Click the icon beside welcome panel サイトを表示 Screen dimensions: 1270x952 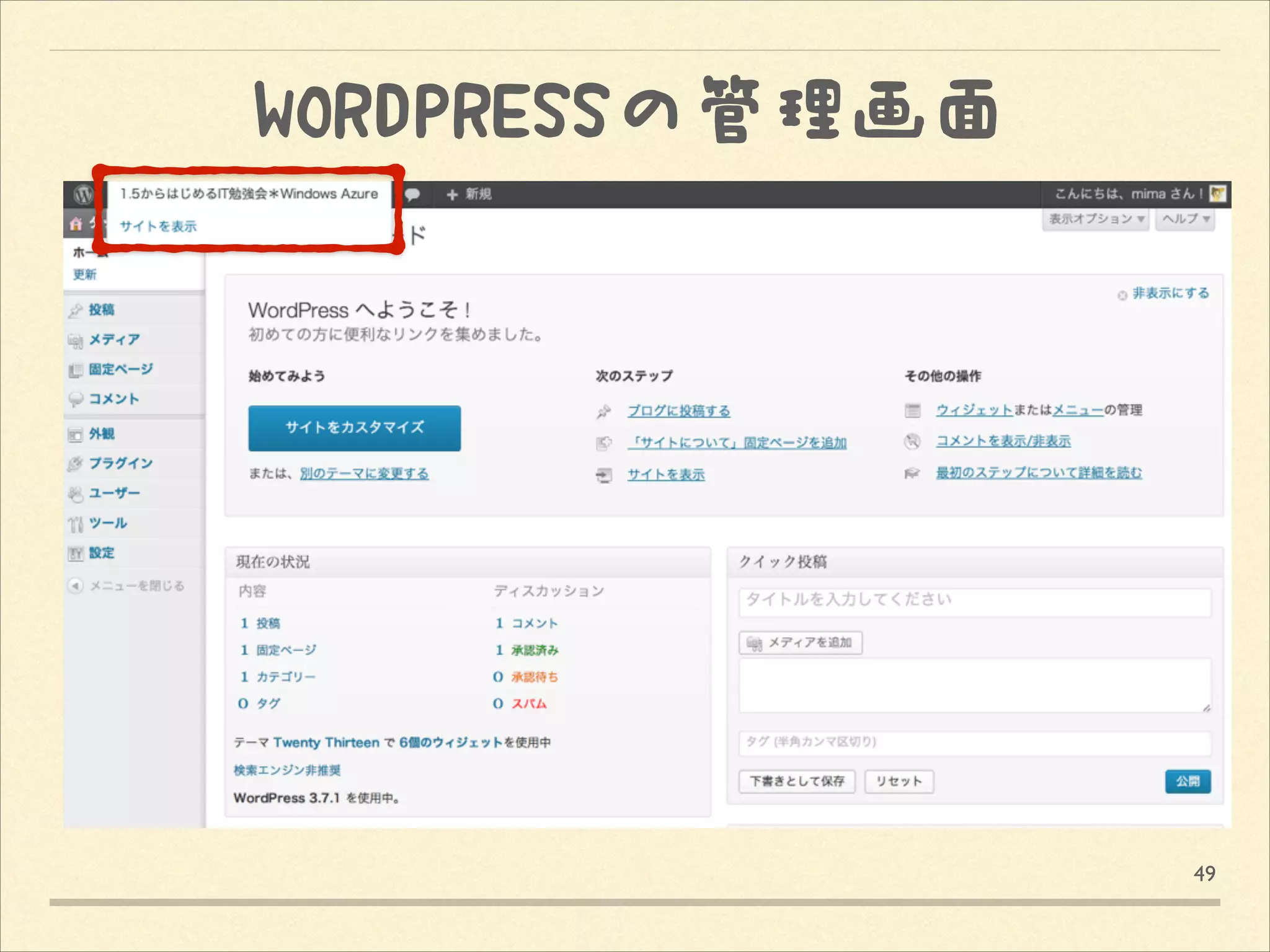point(603,475)
